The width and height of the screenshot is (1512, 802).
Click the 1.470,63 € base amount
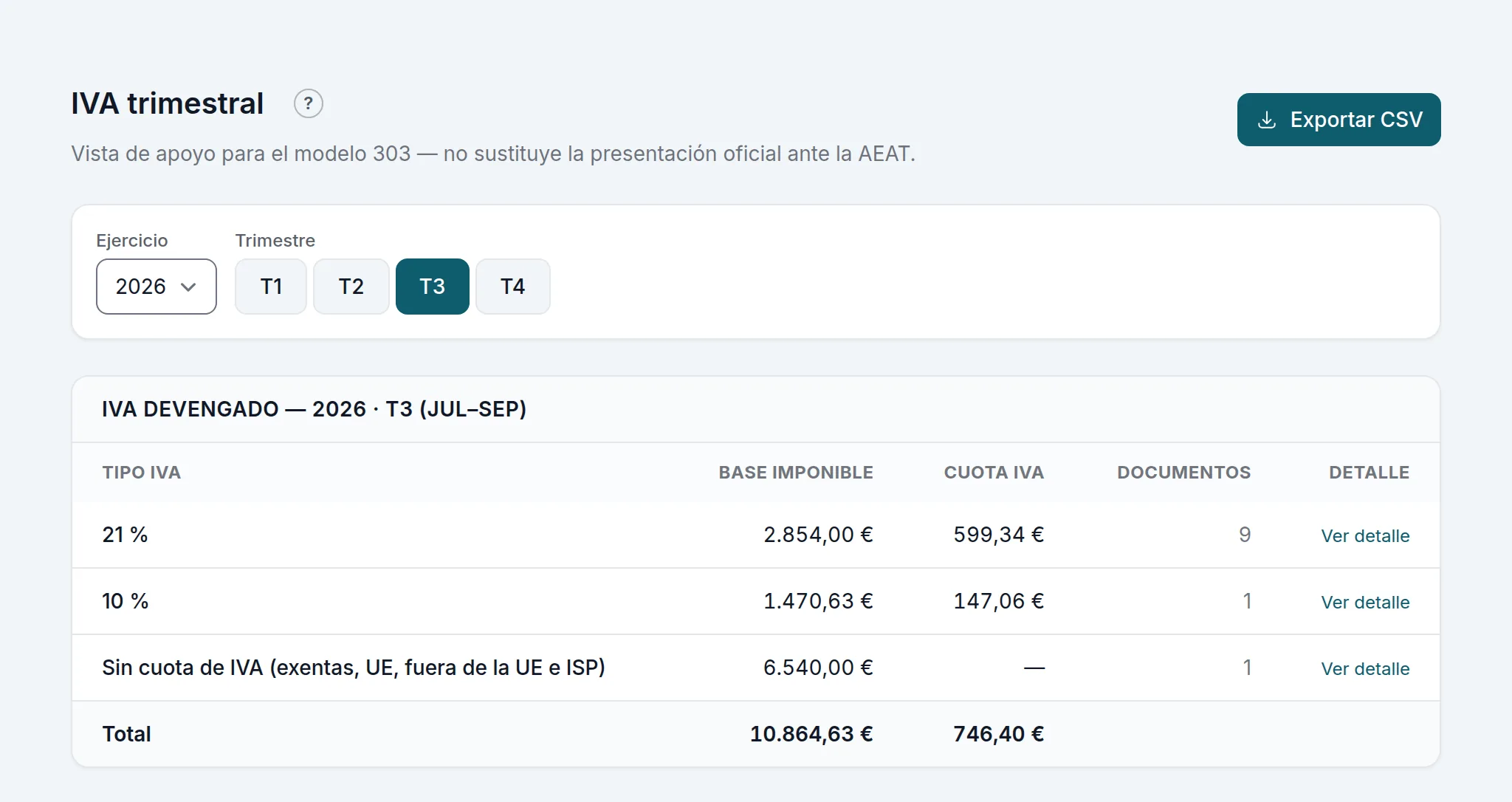(818, 601)
